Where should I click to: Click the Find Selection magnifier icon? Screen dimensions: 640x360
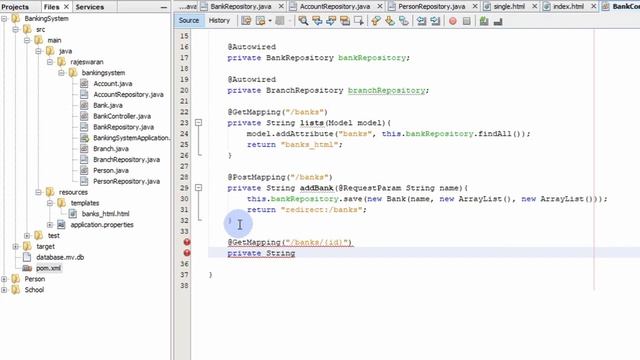[303, 21]
